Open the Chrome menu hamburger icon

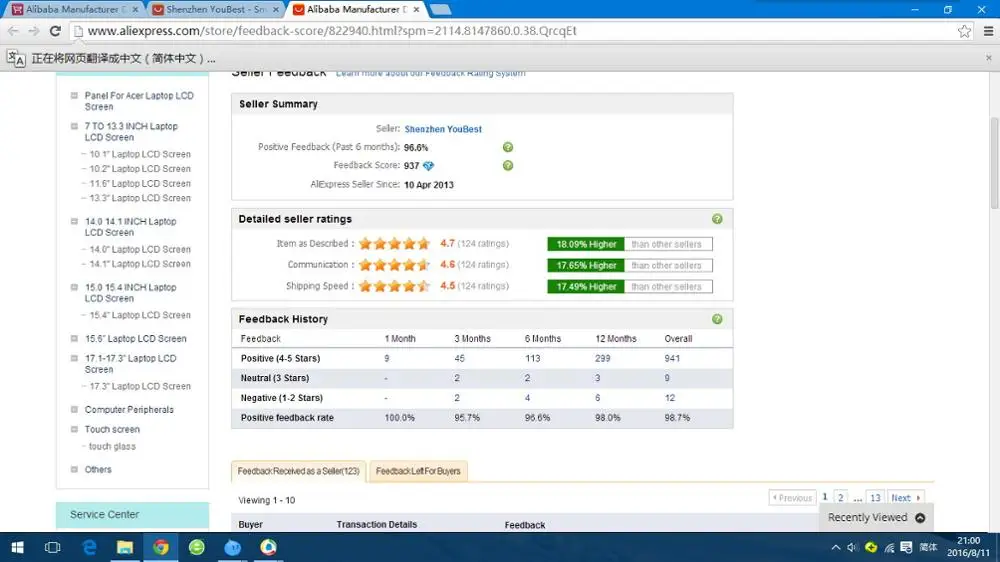click(x=988, y=31)
